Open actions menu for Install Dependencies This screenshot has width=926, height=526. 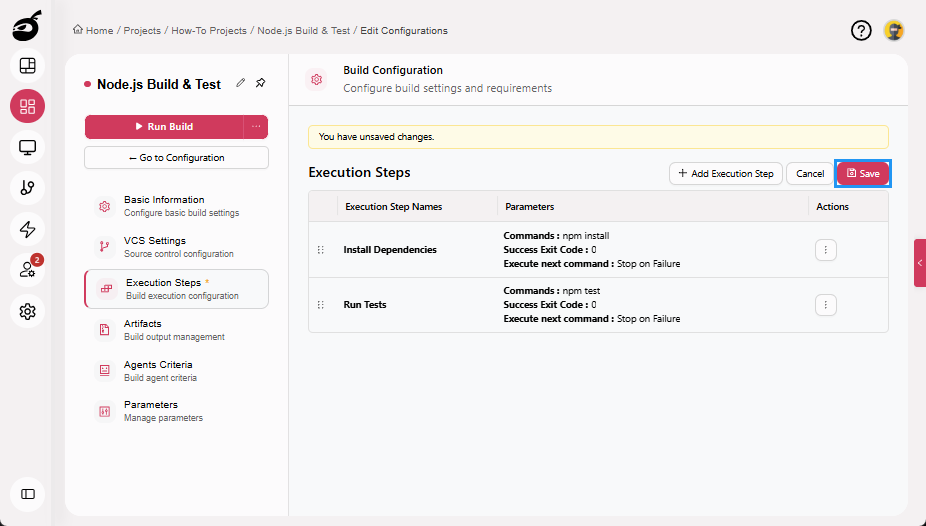coord(826,250)
